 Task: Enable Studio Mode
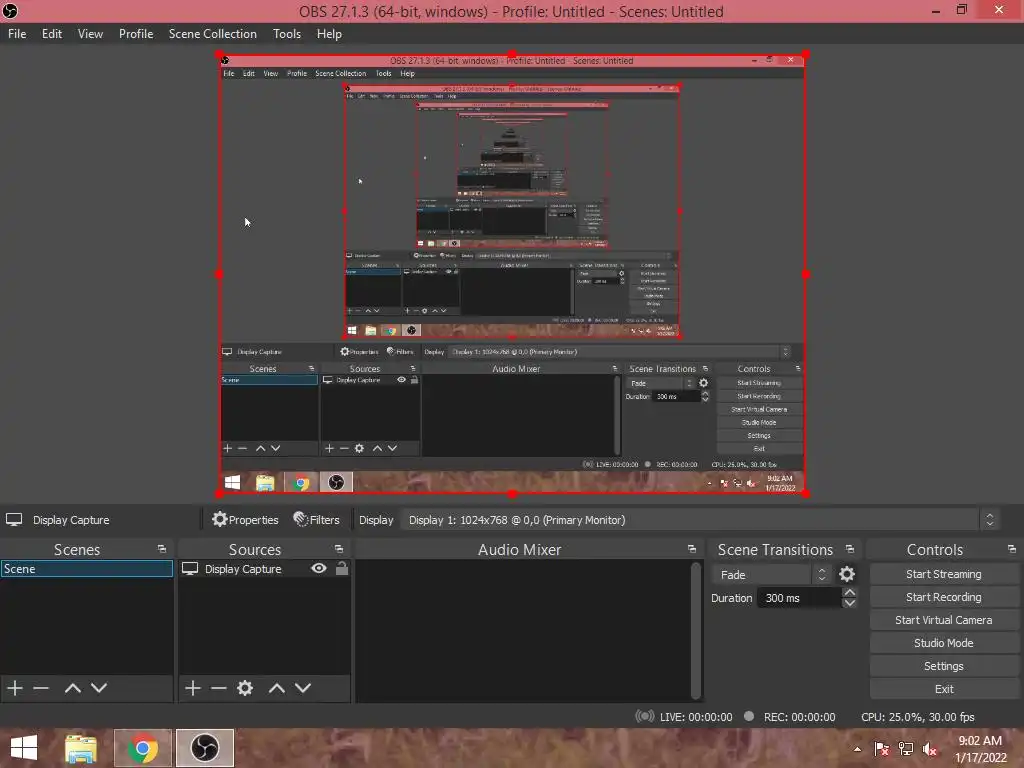(x=944, y=643)
